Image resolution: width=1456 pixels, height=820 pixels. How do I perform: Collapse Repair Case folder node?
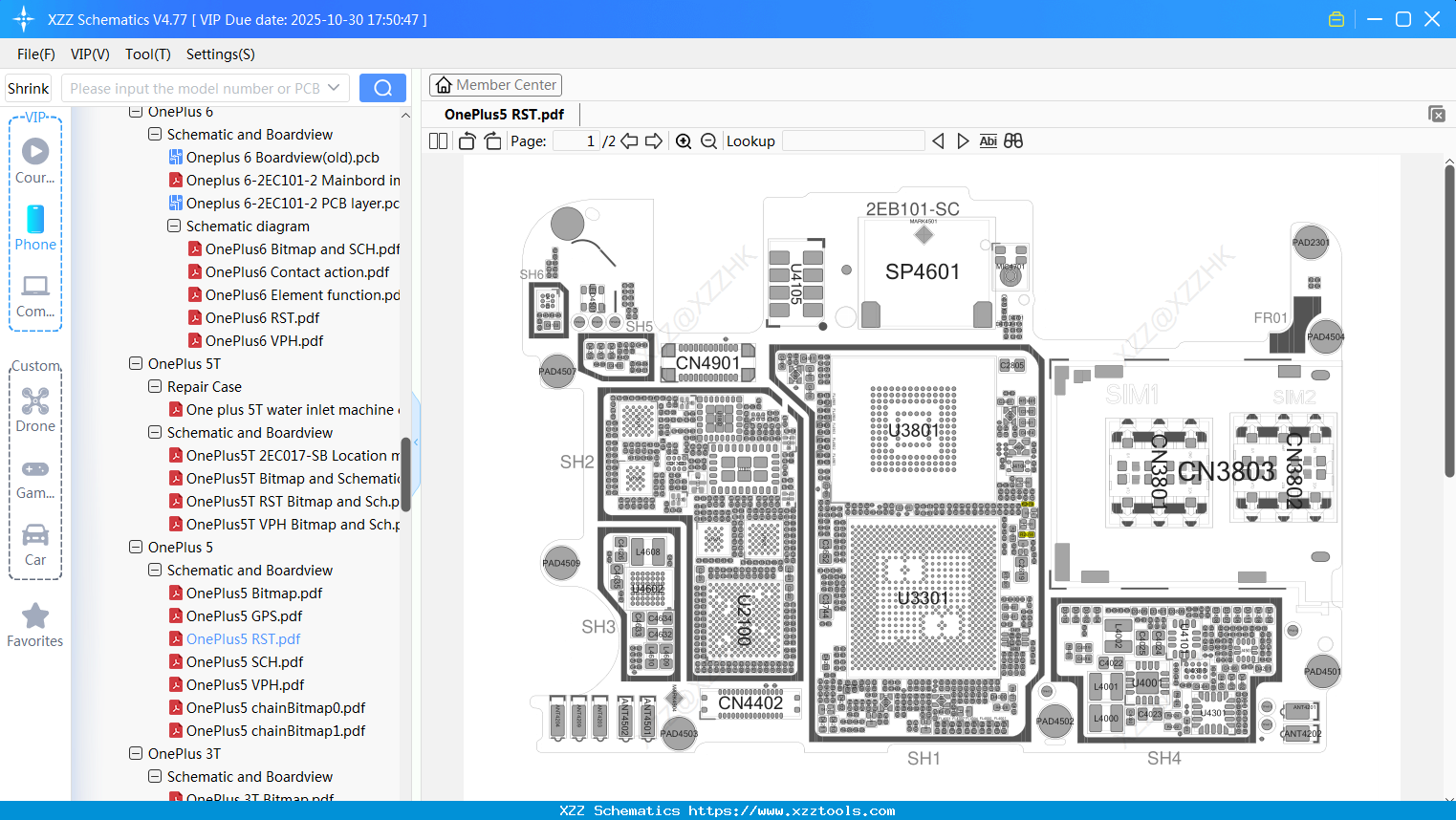tap(155, 386)
